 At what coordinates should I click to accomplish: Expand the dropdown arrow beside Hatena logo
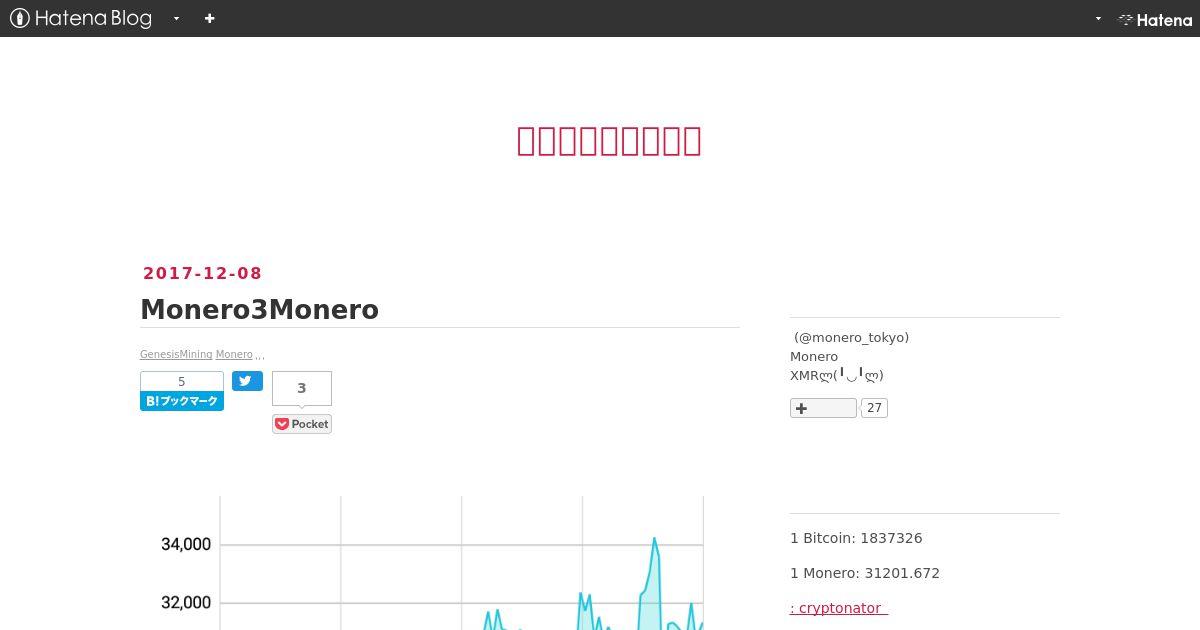click(x=1098, y=18)
